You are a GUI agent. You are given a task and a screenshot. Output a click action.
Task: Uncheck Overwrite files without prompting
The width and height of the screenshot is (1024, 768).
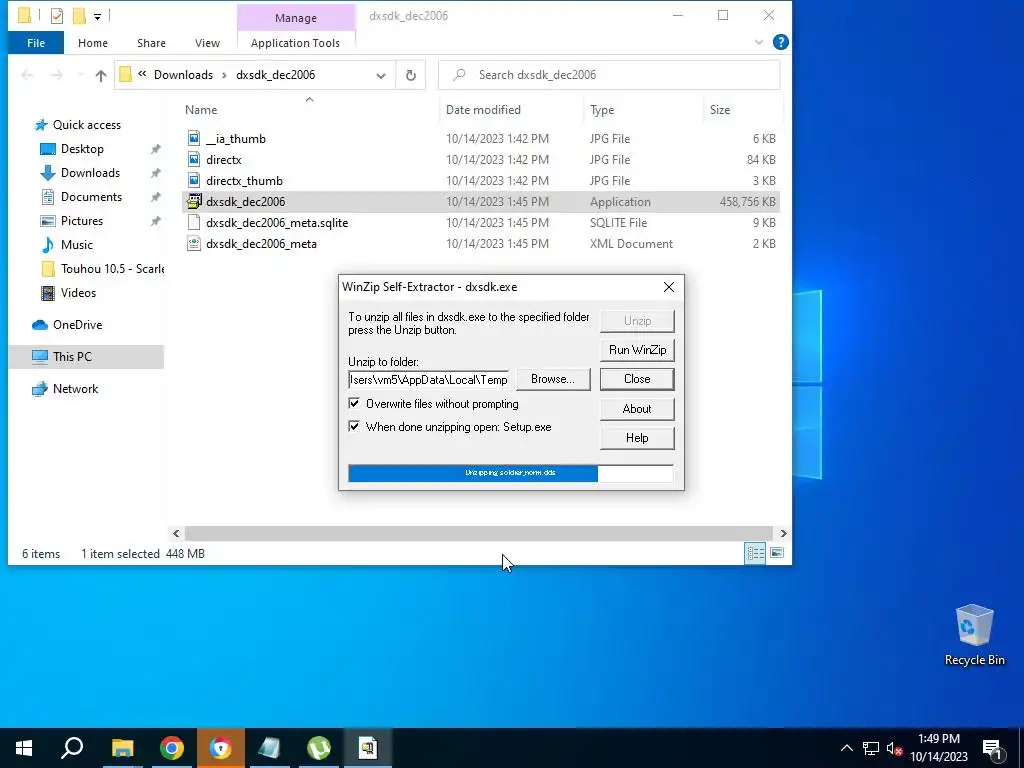pyautogui.click(x=354, y=404)
